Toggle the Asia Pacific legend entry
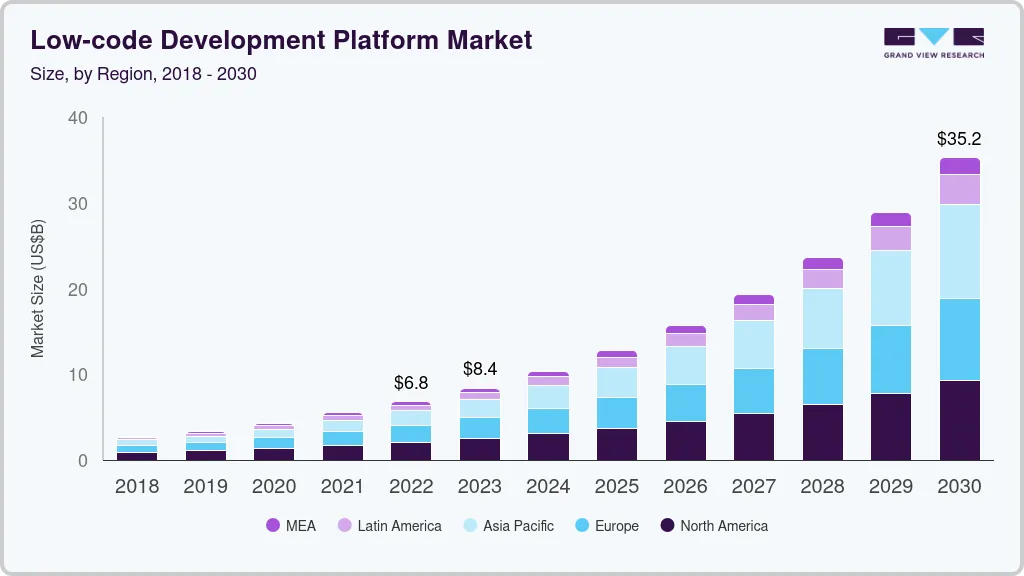Viewport: 1024px width, 576px height. [518, 526]
